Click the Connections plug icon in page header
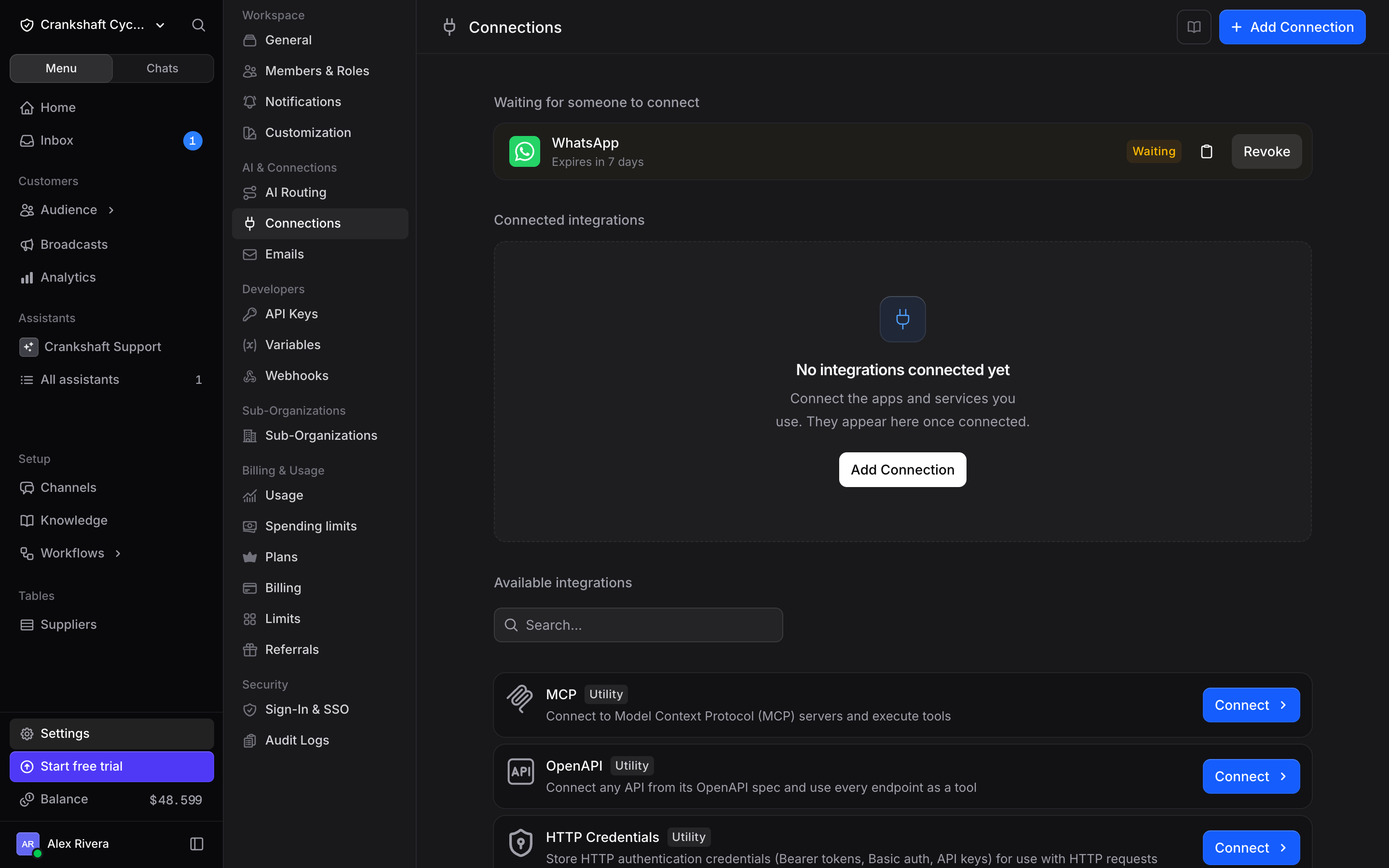 (x=449, y=27)
